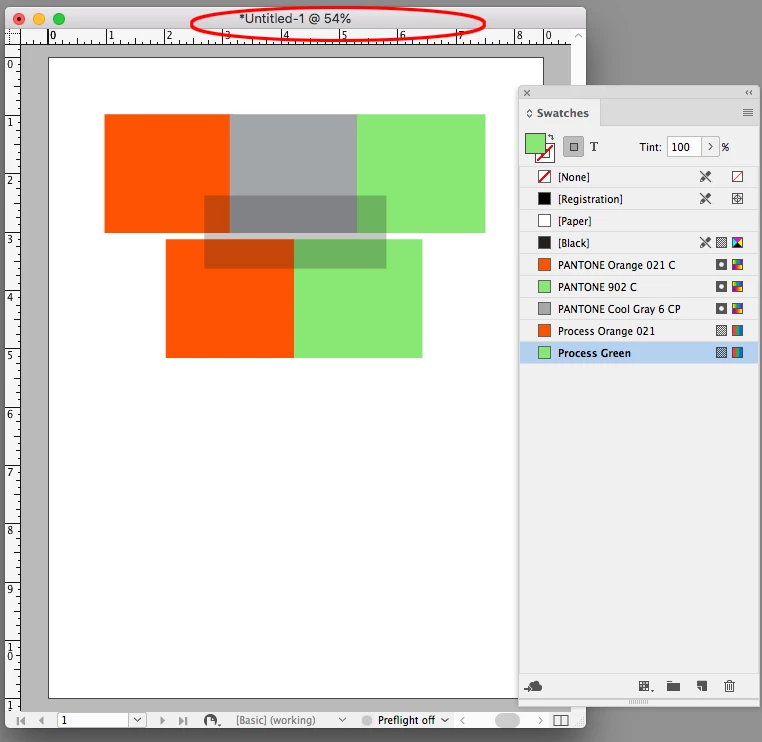Click the Tint percentage input field
762x742 pixels.
click(x=684, y=147)
